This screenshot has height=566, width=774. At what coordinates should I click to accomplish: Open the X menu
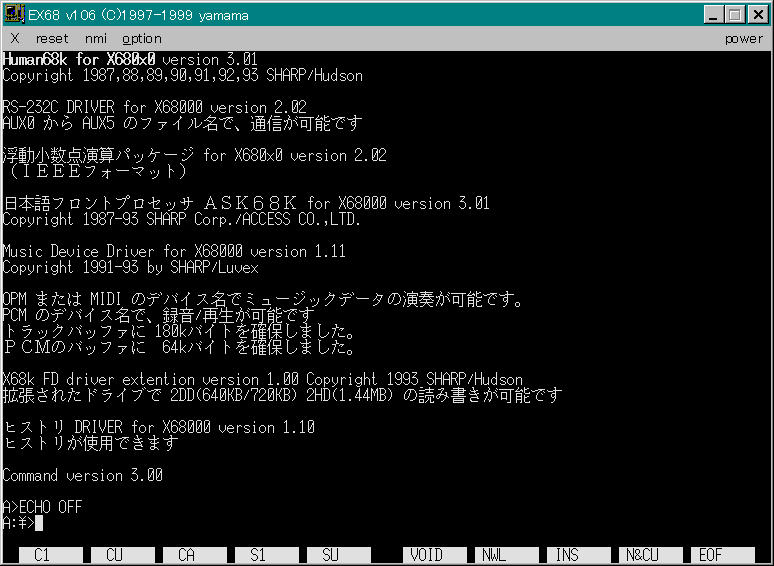tap(12, 39)
